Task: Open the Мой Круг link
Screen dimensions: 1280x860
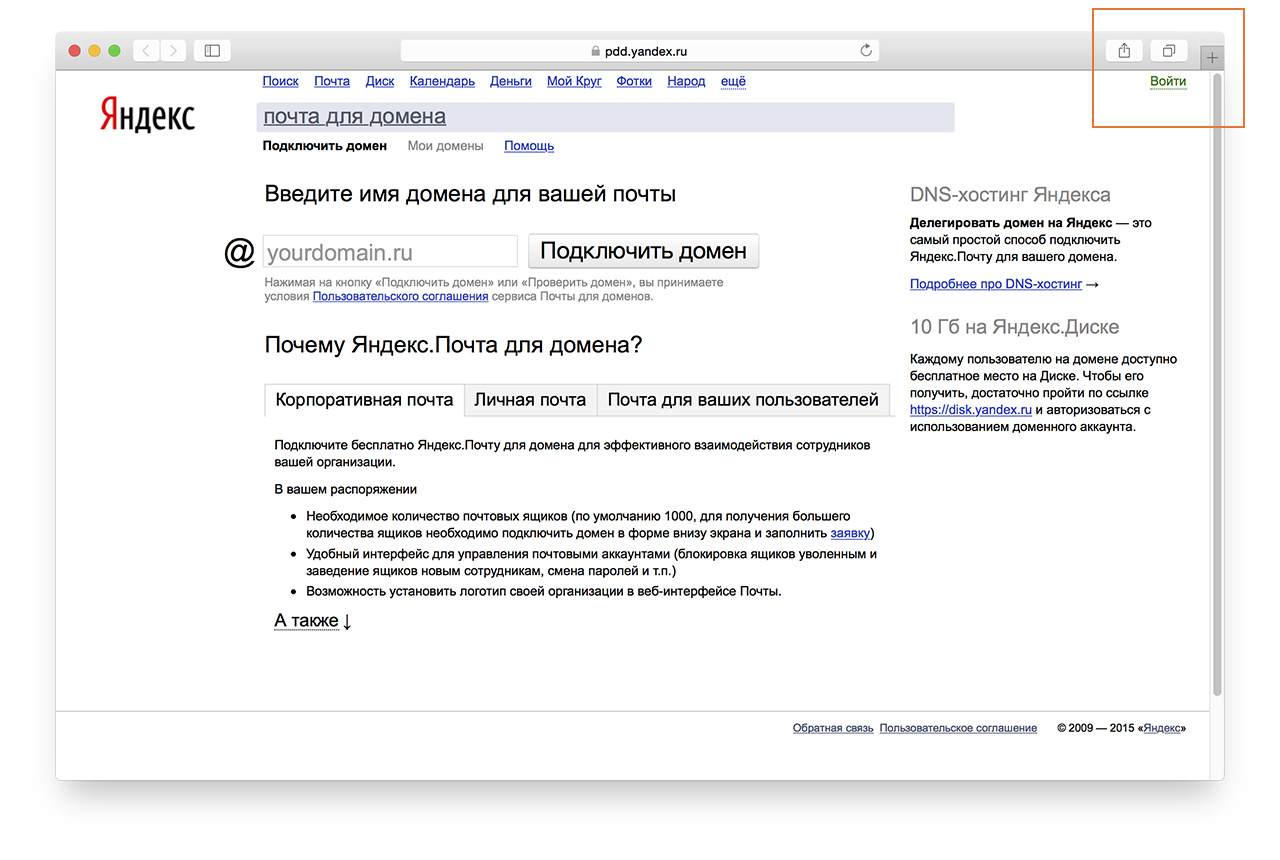Action: 574,81
